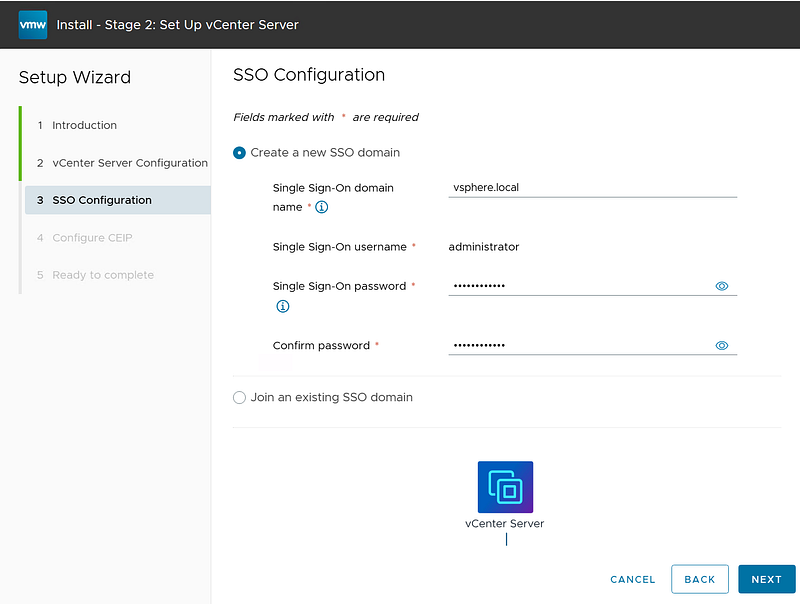The width and height of the screenshot is (800, 604).
Task: Select Create a new SSO domain
Action: pyautogui.click(x=239, y=153)
